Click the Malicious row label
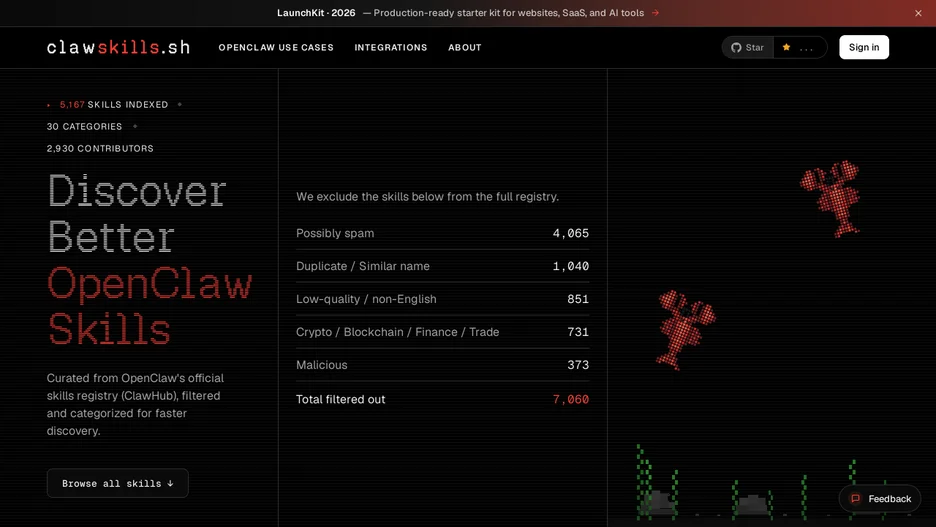 pyautogui.click(x=322, y=365)
